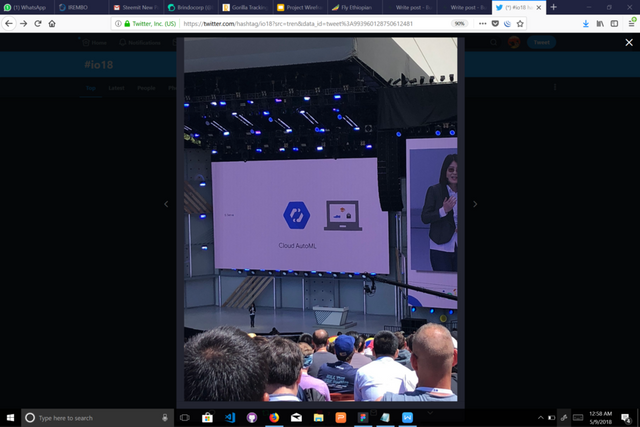Open site information icon in address bar
The width and height of the screenshot is (640, 427).
[118, 24]
